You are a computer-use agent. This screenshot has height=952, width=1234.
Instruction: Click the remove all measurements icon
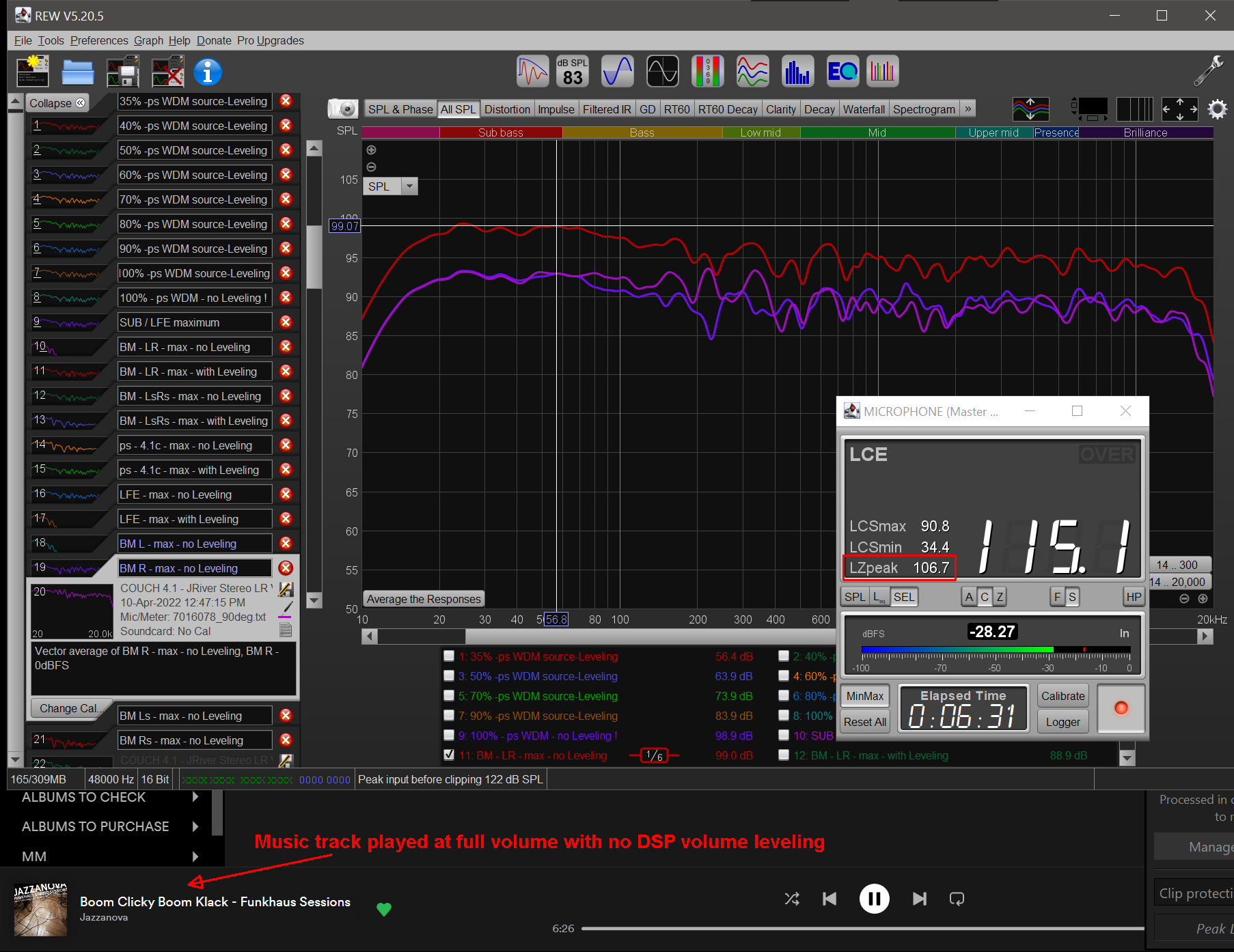[168, 72]
